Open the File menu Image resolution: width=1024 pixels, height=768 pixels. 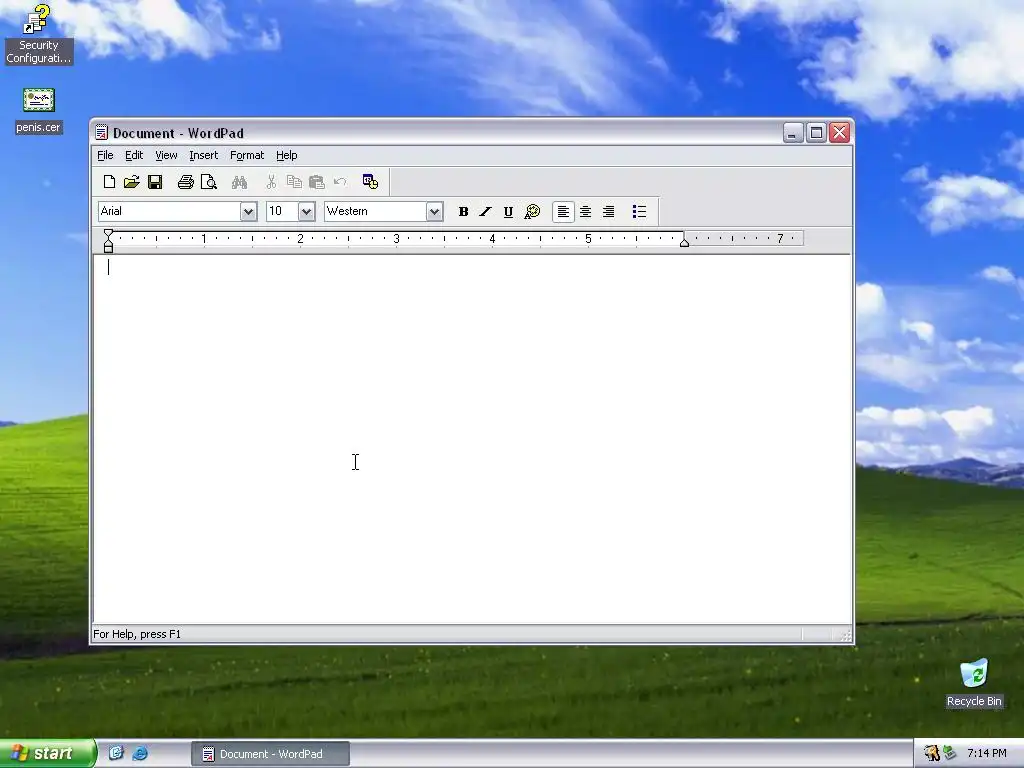(x=105, y=155)
